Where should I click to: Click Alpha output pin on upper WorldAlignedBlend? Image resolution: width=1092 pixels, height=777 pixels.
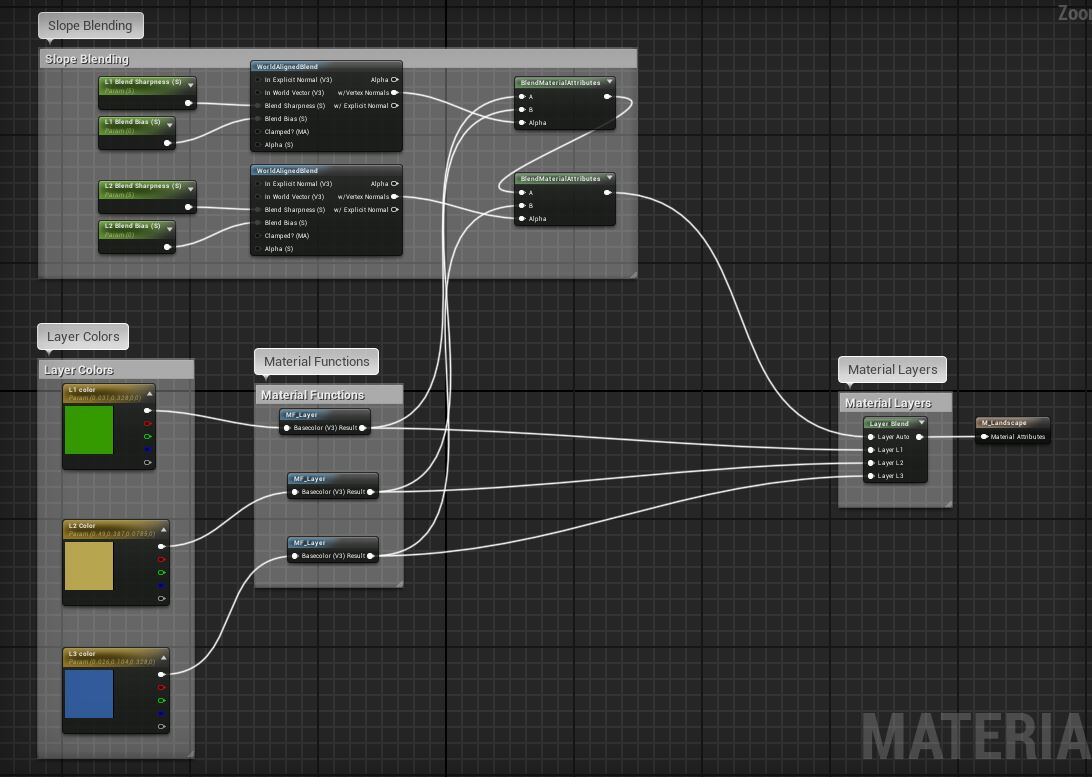click(x=395, y=79)
